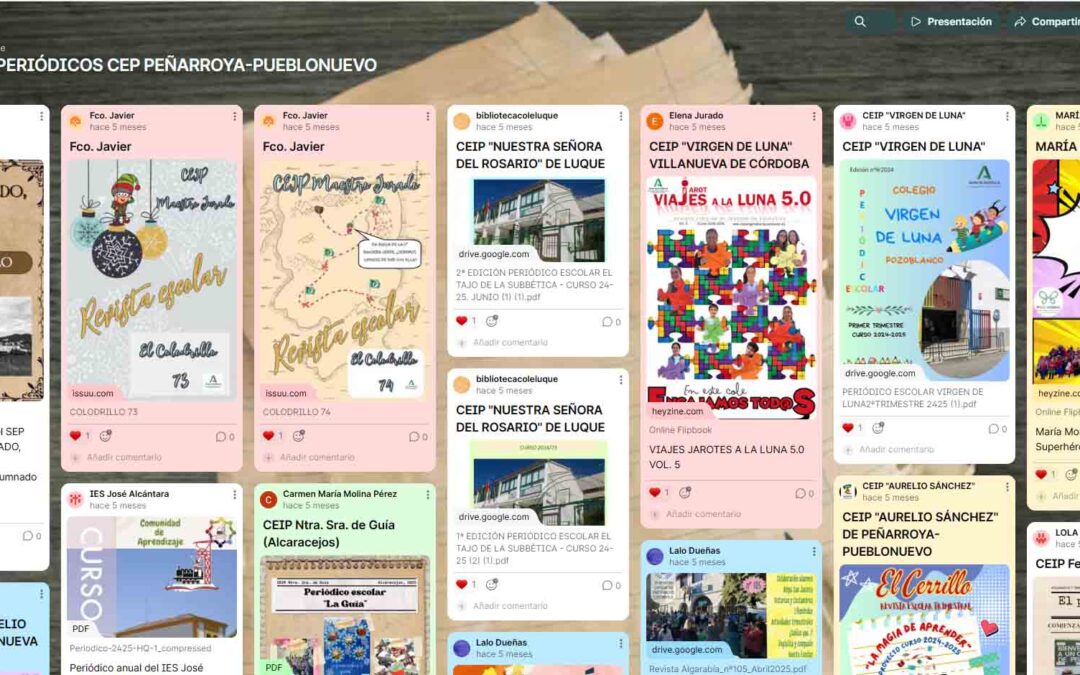Click Fco. Javier avatar on Colodrillo 73 post
The height and width of the screenshot is (675, 1080).
coord(76,121)
